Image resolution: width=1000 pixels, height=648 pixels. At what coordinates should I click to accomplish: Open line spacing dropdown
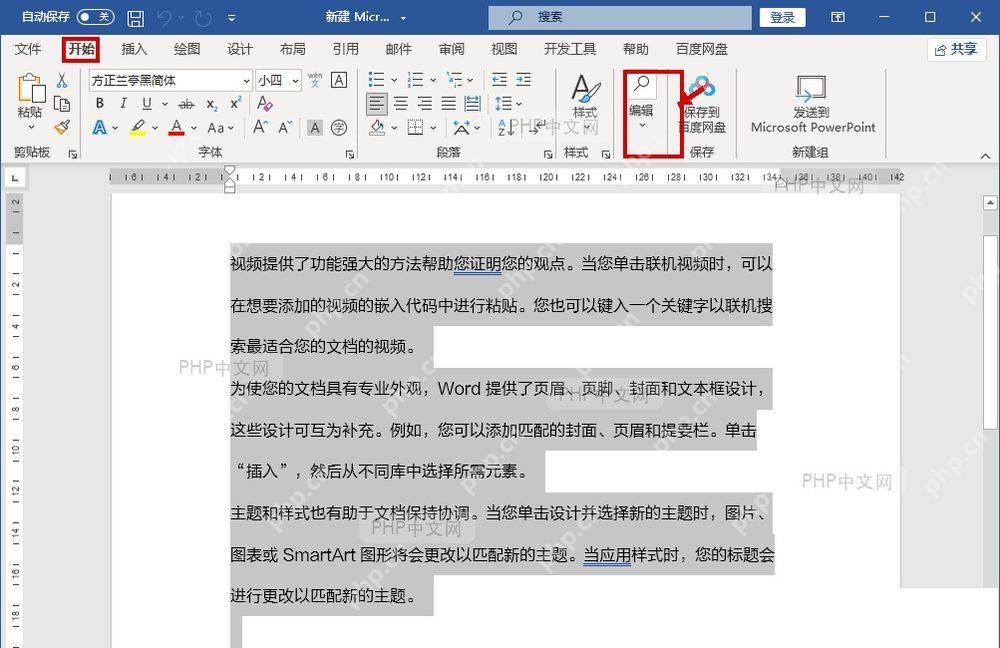[508, 103]
